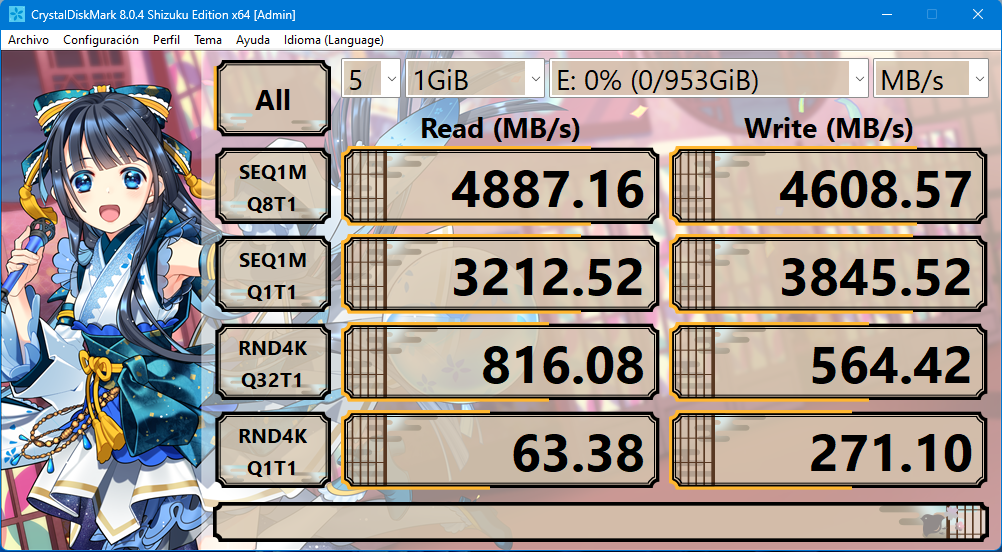Open the Configuración menu
The height and width of the screenshot is (552, 1002).
click(100, 40)
